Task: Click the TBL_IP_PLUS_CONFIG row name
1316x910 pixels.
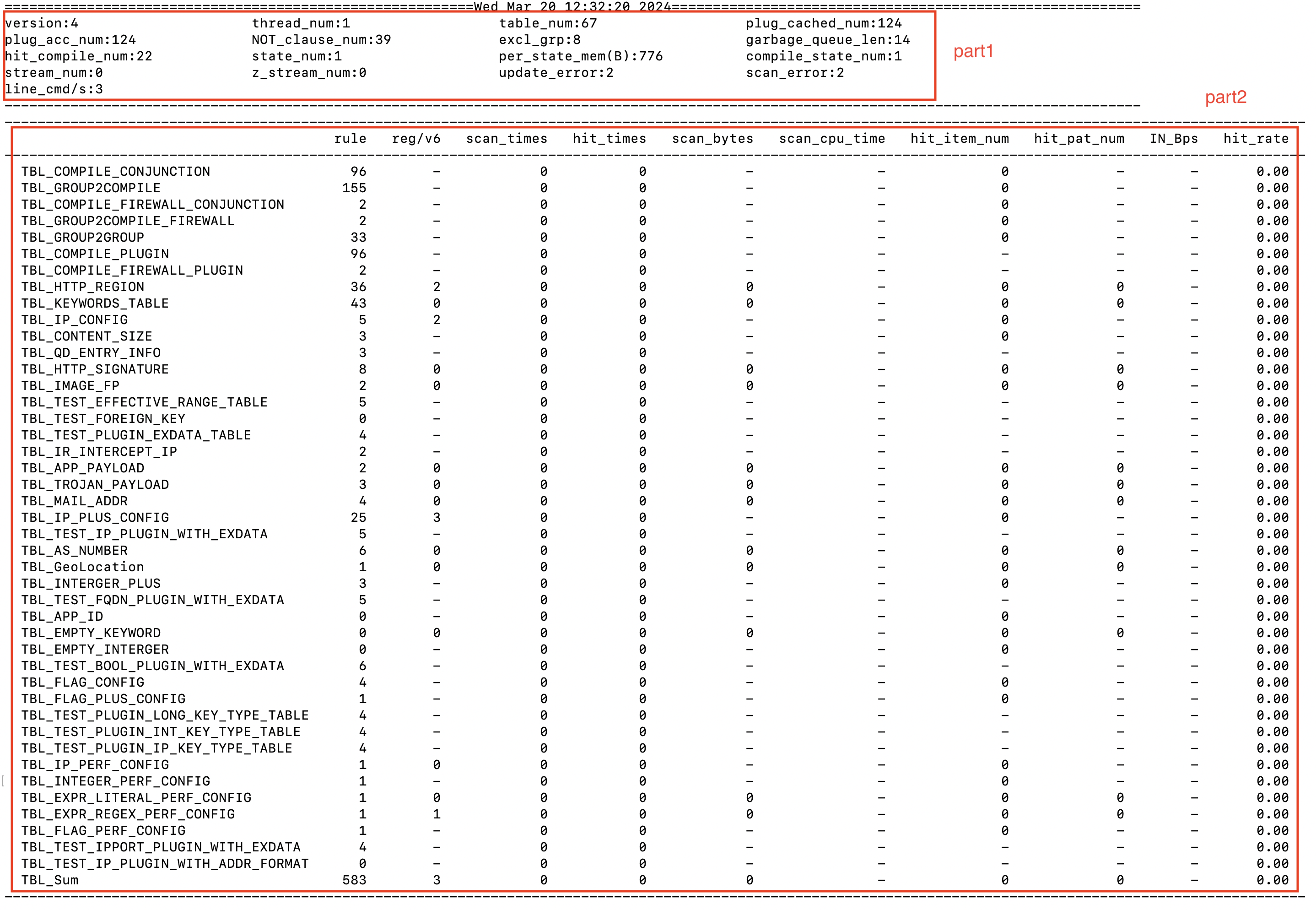Action: tap(95, 517)
